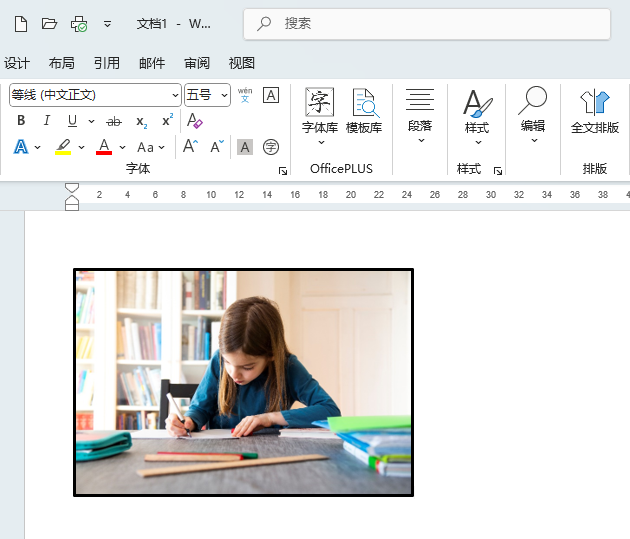Click the character border icon
Viewport: 630px width, 539px height.
271,95
